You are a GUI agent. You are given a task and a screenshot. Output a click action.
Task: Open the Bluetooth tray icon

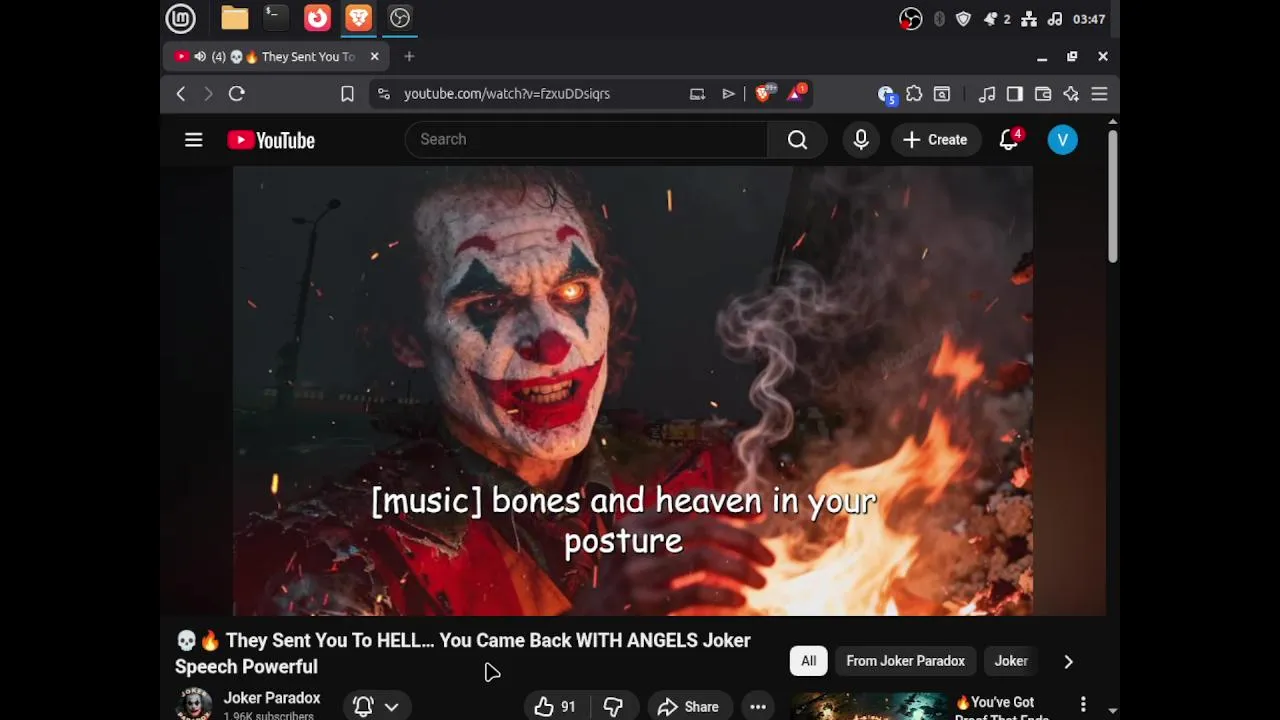coord(939,19)
